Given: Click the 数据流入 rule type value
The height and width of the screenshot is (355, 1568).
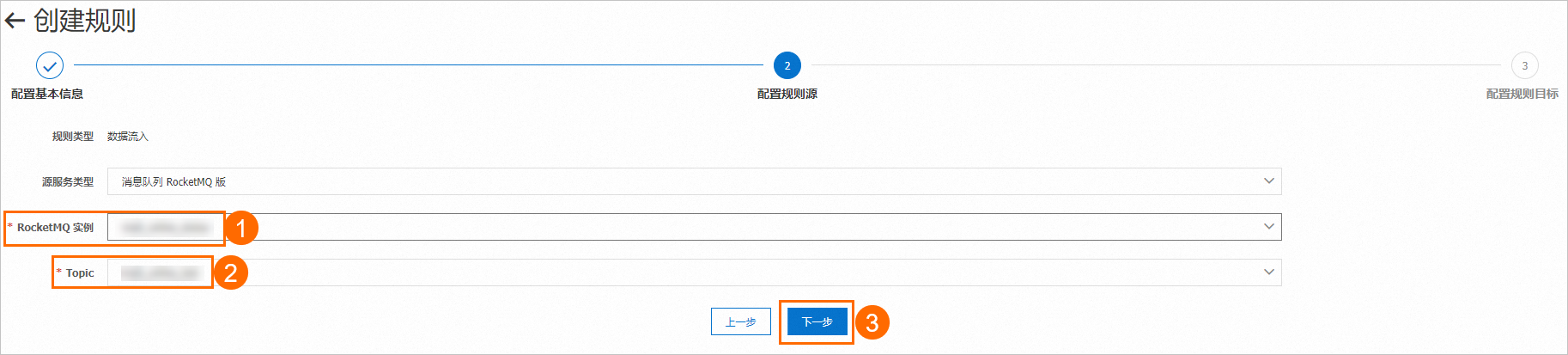Looking at the screenshot, I should click(x=128, y=137).
